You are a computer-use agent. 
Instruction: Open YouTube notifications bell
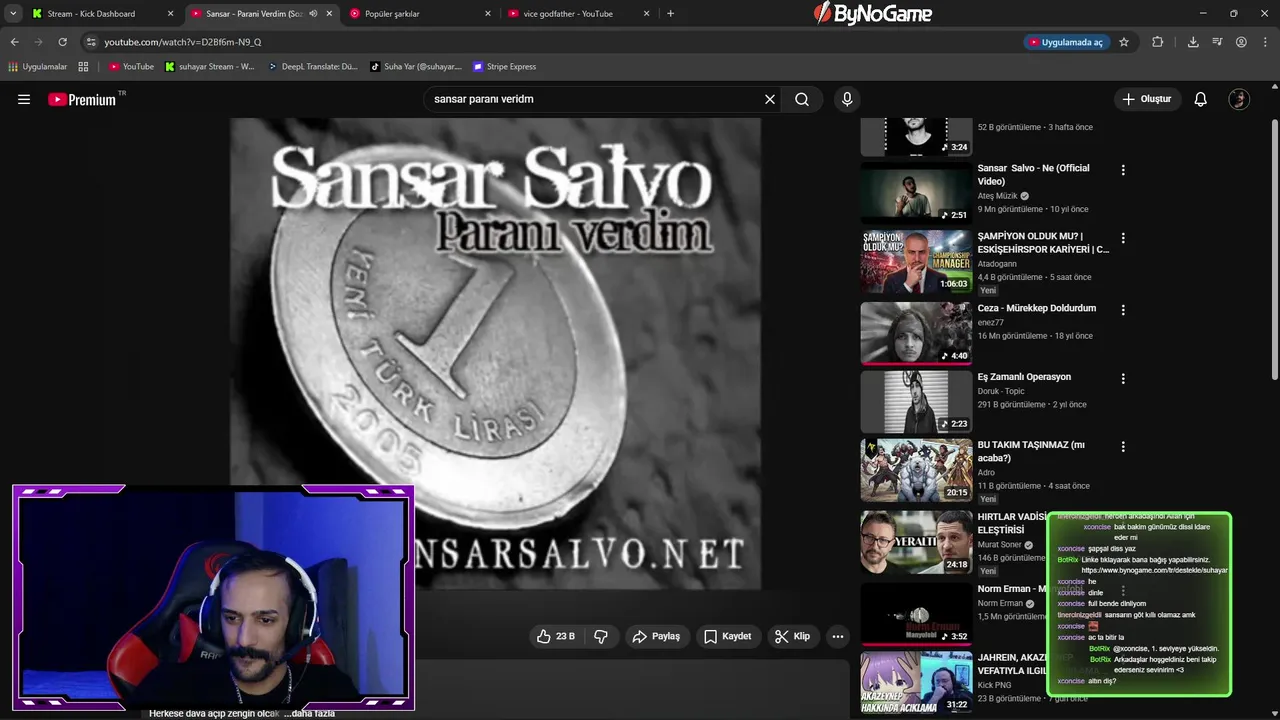(x=1201, y=99)
